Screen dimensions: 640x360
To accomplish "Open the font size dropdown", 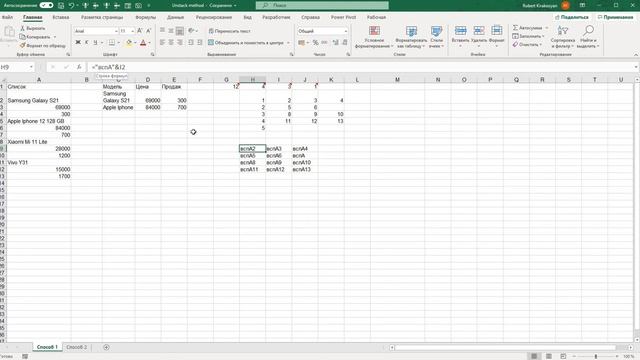I will 132,31.
